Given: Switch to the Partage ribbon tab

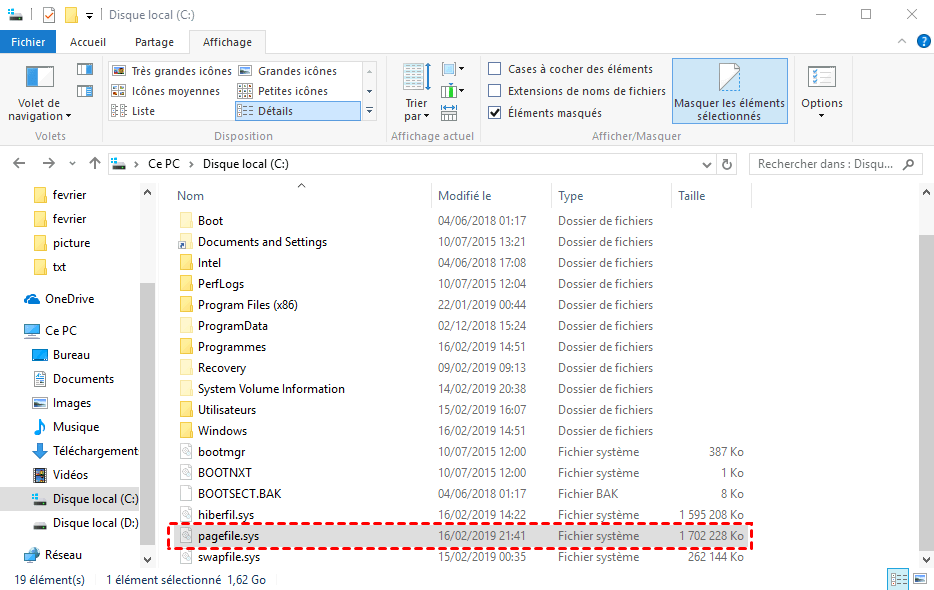Looking at the screenshot, I should [x=154, y=42].
